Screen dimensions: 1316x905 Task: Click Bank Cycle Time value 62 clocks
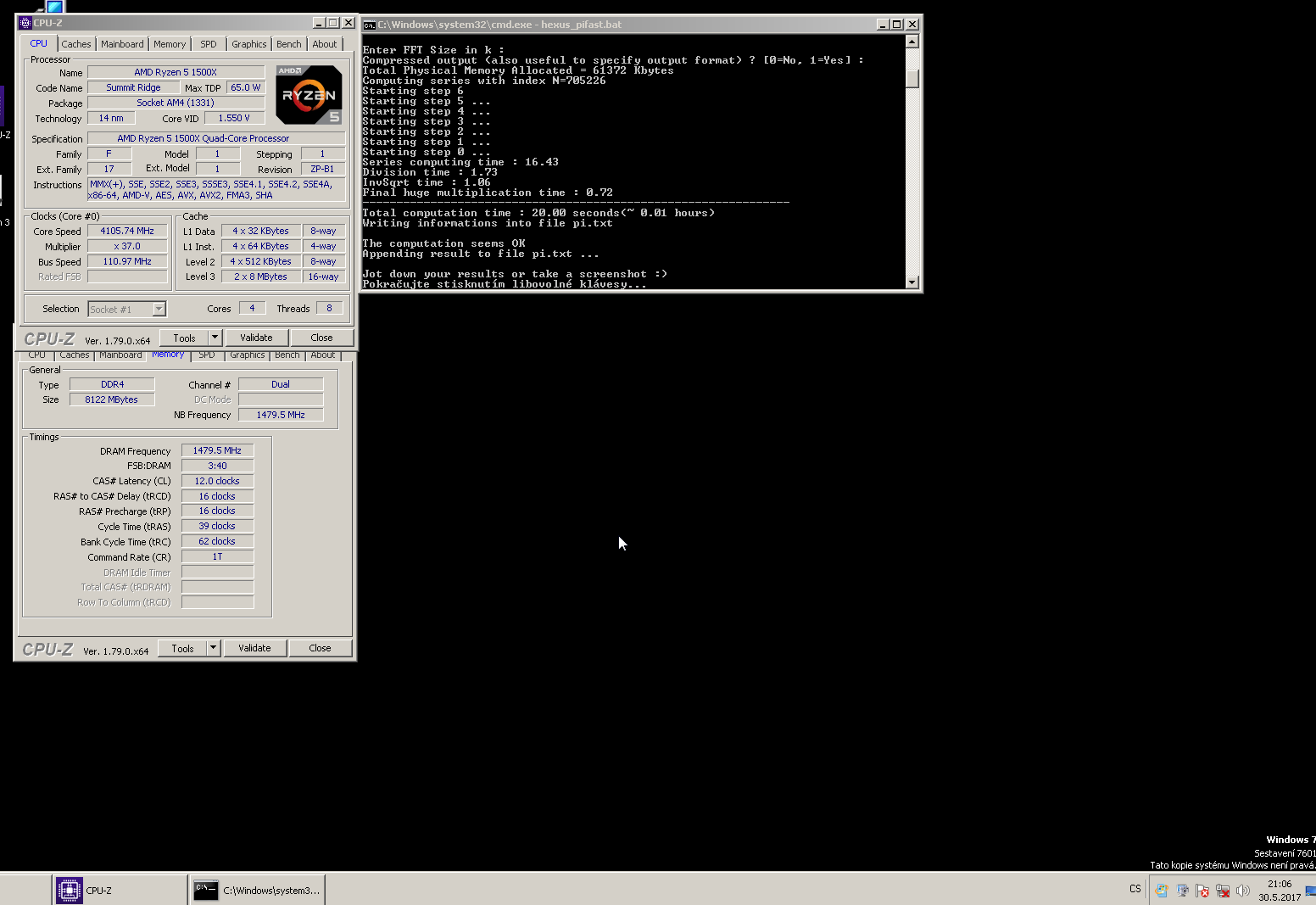tap(217, 541)
